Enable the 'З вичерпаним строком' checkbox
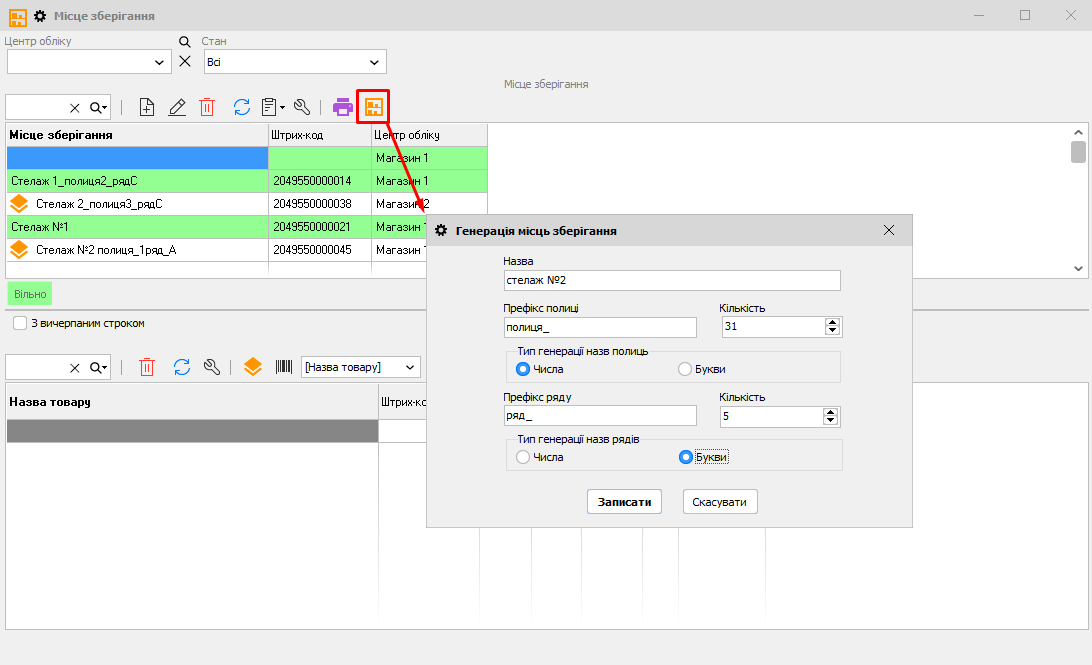Screen dimensions: 1092x665 [20, 324]
